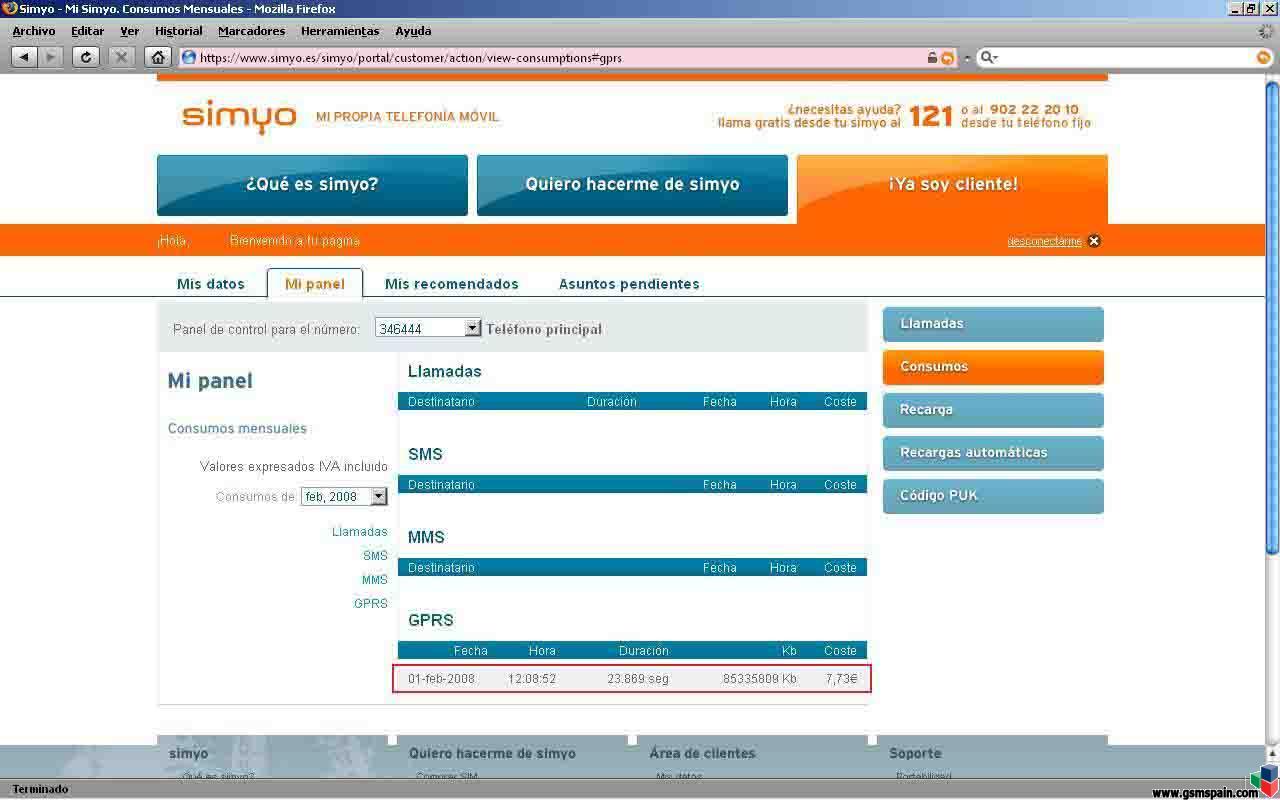Click the Soporte footer heading
The height and width of the screenshot is (800, 1280).
click(x=915, y=754)
